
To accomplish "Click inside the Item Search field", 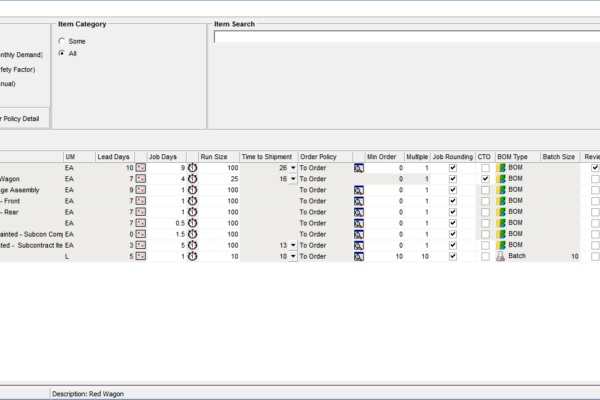I will pyautogui.click(x=407, y=37).
